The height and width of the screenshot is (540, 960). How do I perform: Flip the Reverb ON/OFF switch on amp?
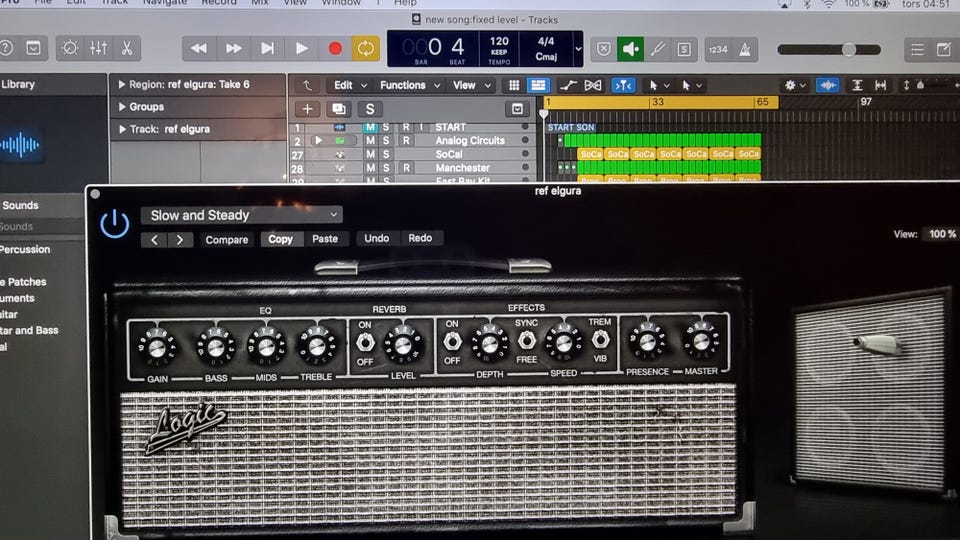pyautogui.click(x=365, y=342)
